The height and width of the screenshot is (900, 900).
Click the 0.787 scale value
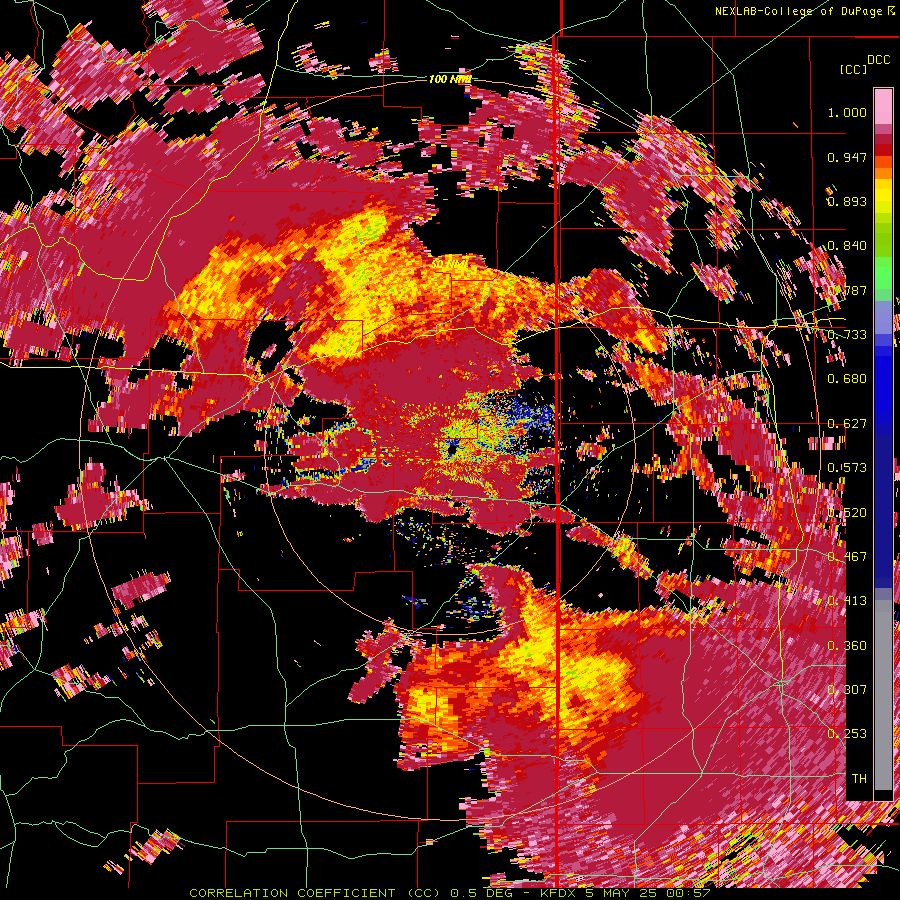pyautogui.click(x=847, y=290)
